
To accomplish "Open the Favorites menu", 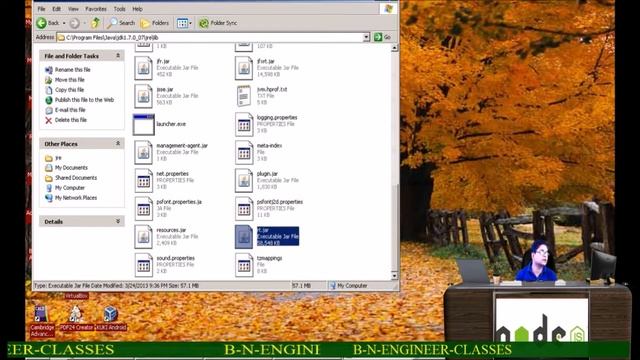I will tap(96, 9).
